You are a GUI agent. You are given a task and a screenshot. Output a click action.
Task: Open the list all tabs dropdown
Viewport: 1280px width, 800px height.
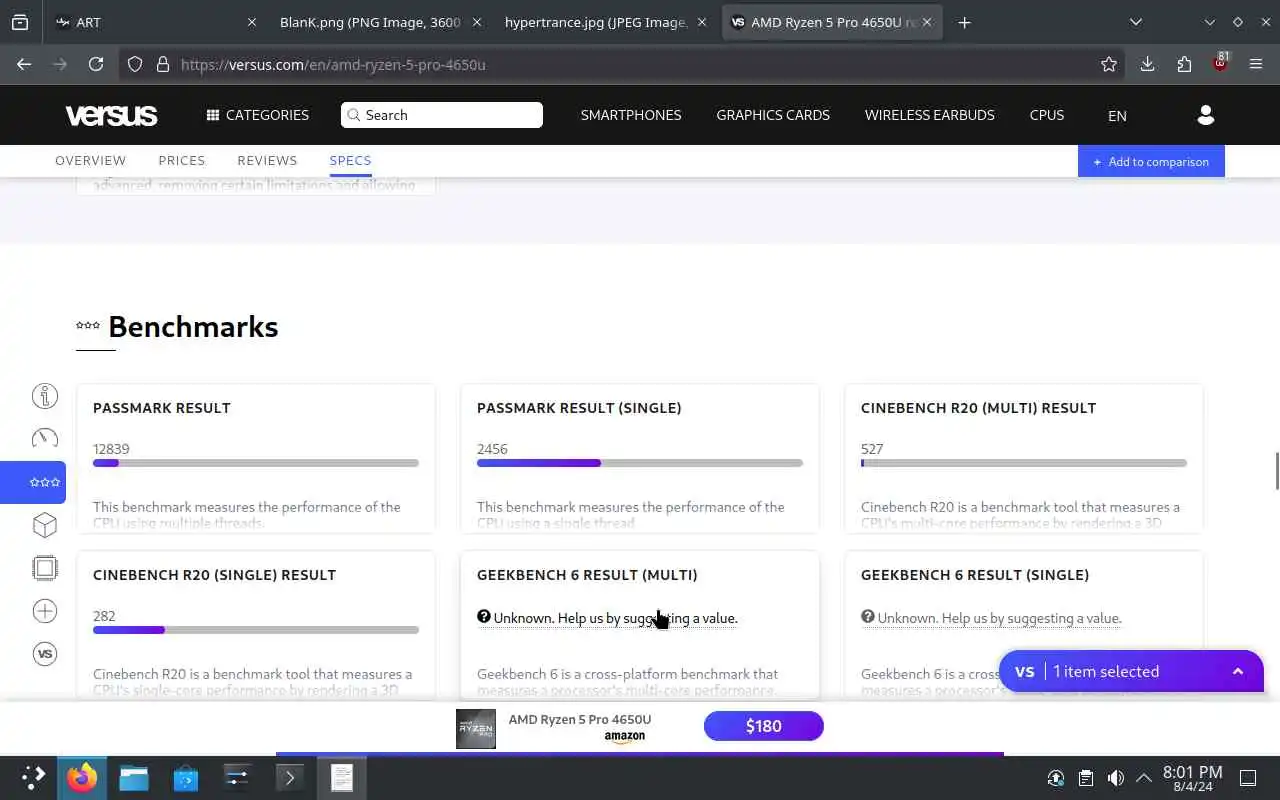point(1135,22)
